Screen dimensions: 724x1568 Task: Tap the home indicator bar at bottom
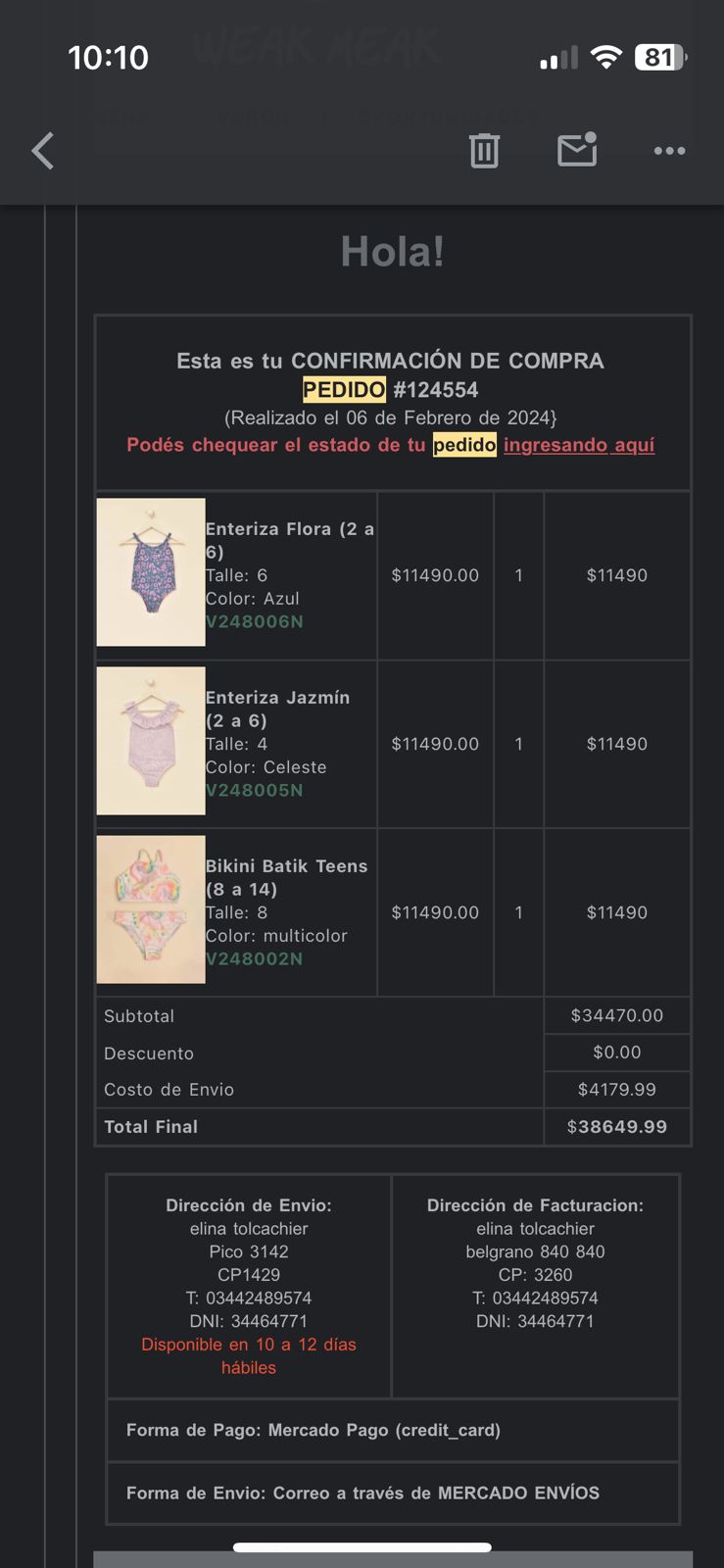pyautogui.click(x=362, y=1548)
